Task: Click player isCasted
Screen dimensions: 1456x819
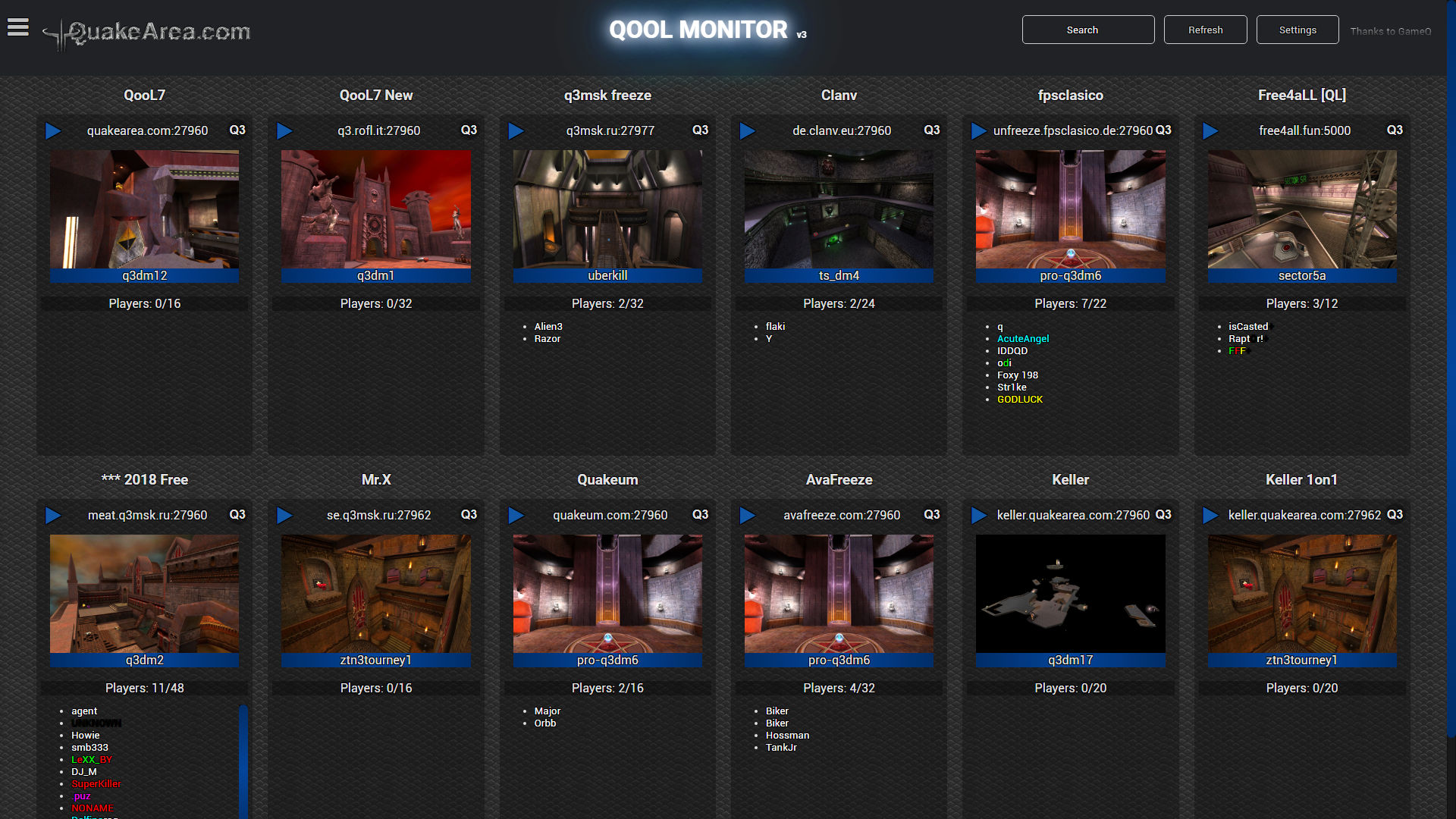Action: coord(1248,327)
